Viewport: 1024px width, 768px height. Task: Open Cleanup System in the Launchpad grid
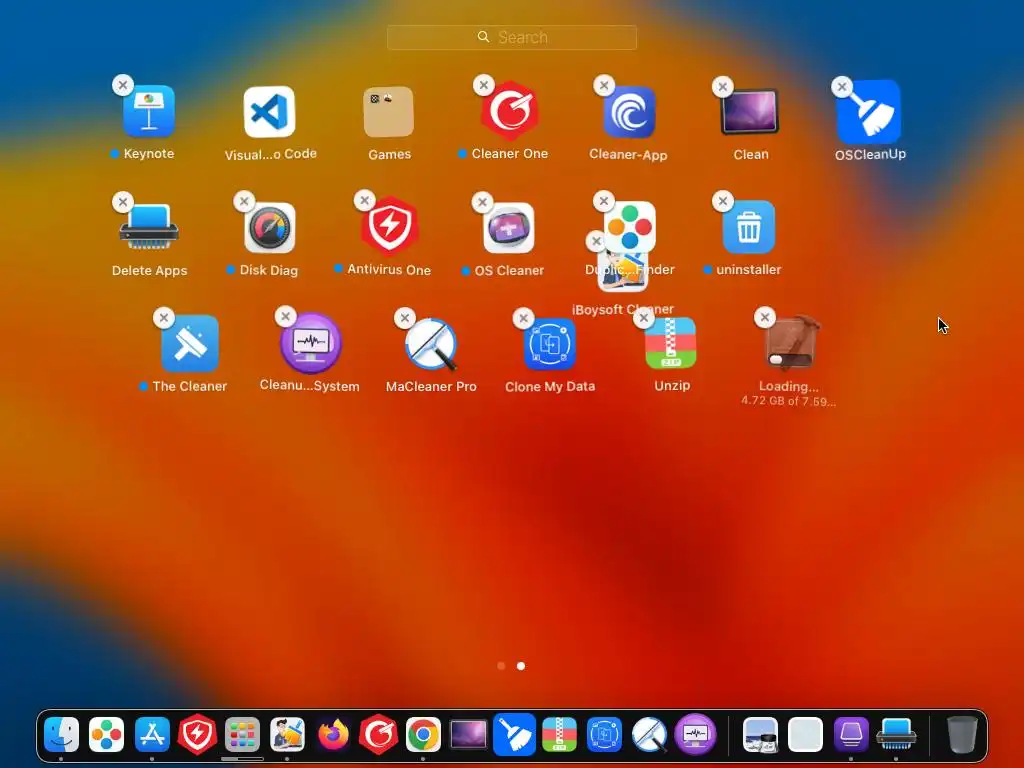pos(311,343)
